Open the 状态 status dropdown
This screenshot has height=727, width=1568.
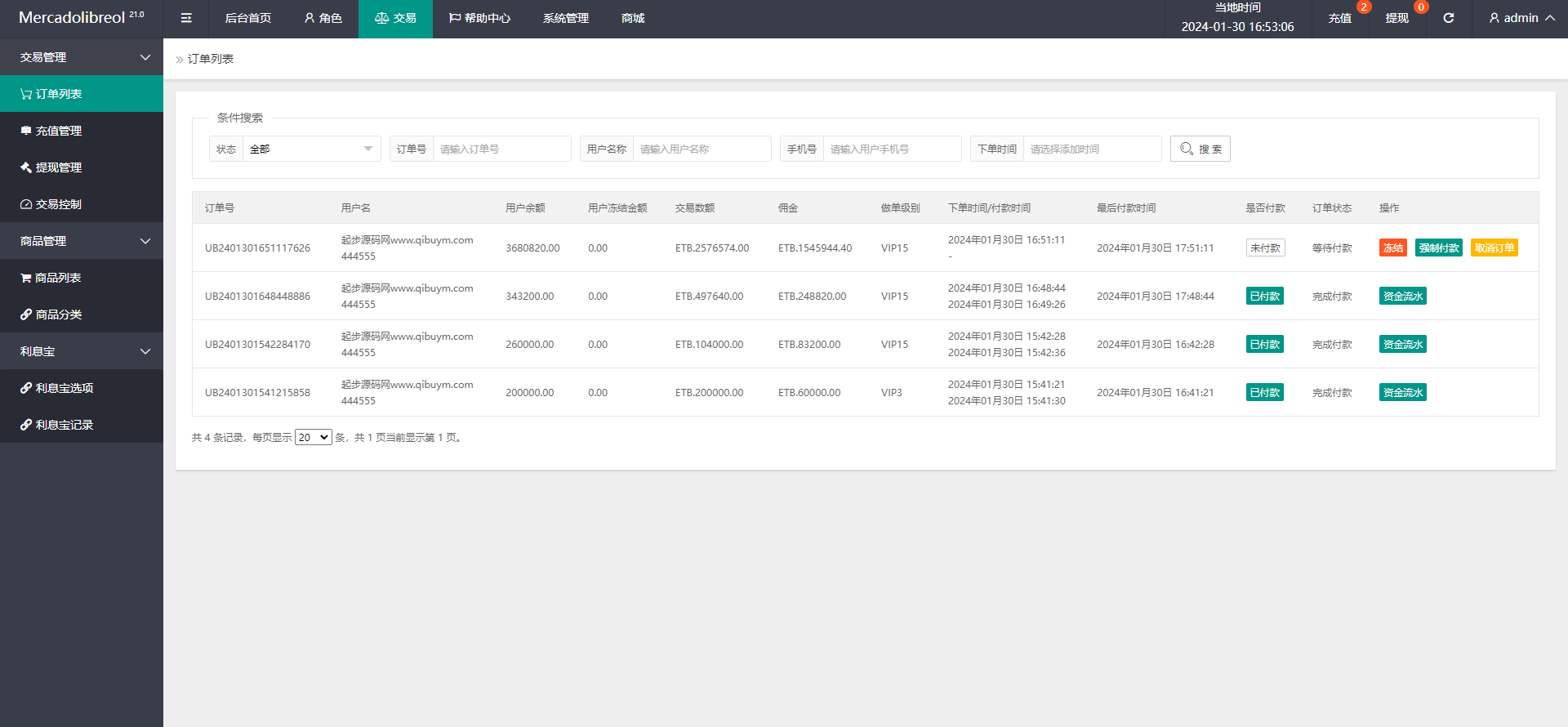coord(311,149)
